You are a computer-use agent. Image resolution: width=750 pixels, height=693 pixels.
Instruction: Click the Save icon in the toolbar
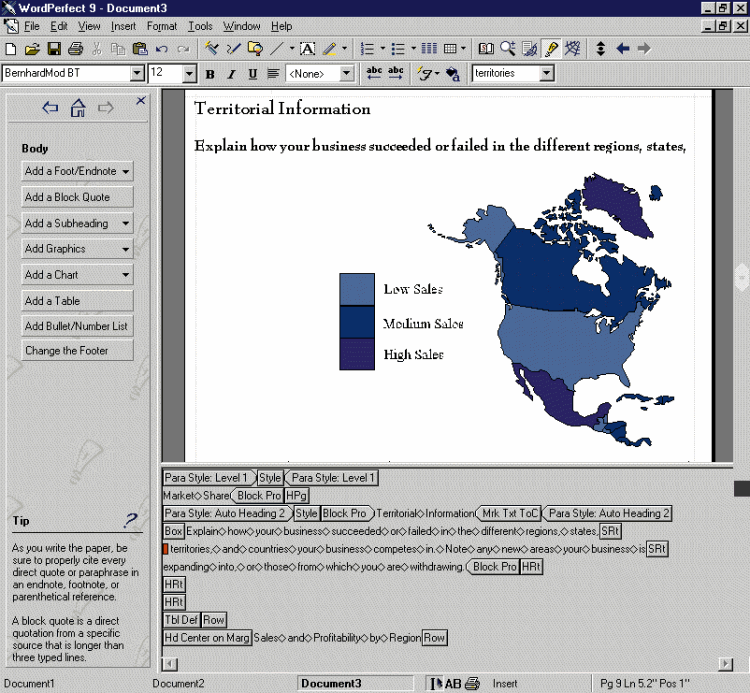53,48
